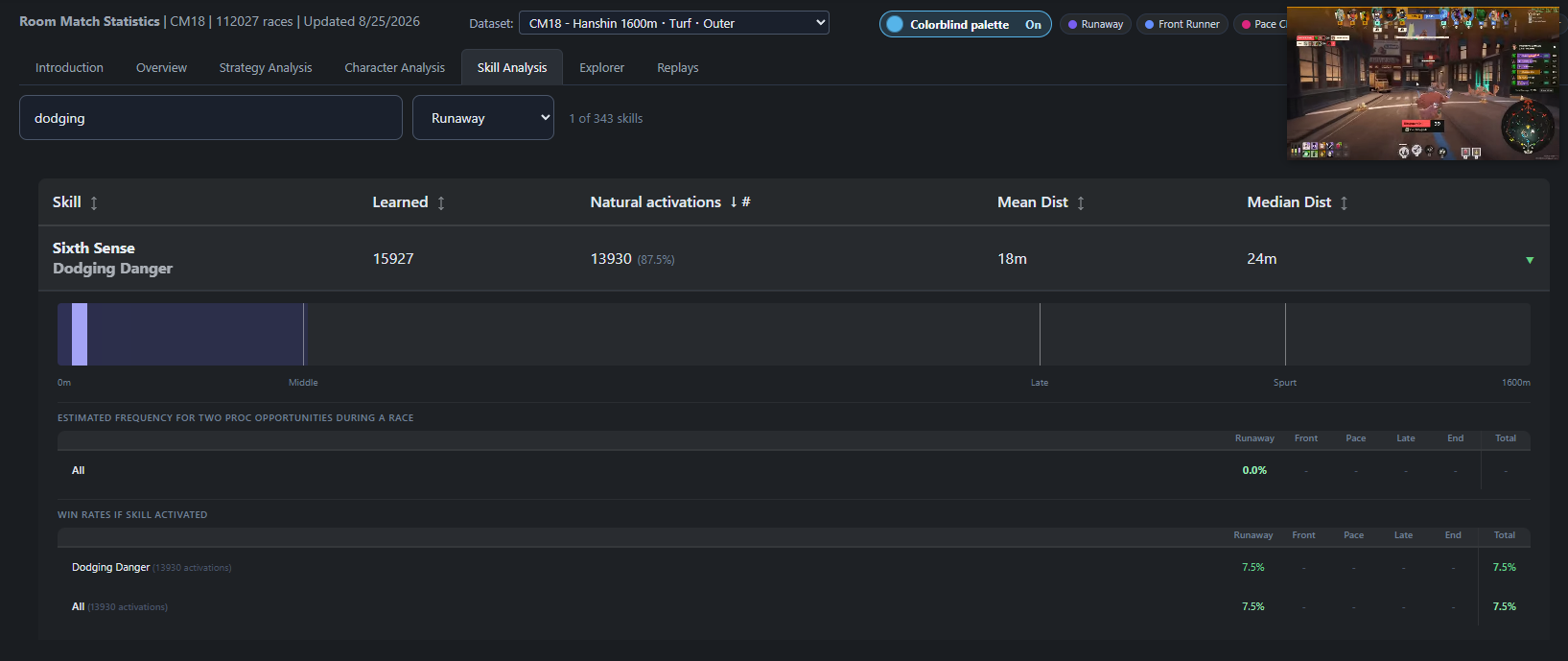Click the ESTIMATED FREQUENCY section heading

coord(235,418)
